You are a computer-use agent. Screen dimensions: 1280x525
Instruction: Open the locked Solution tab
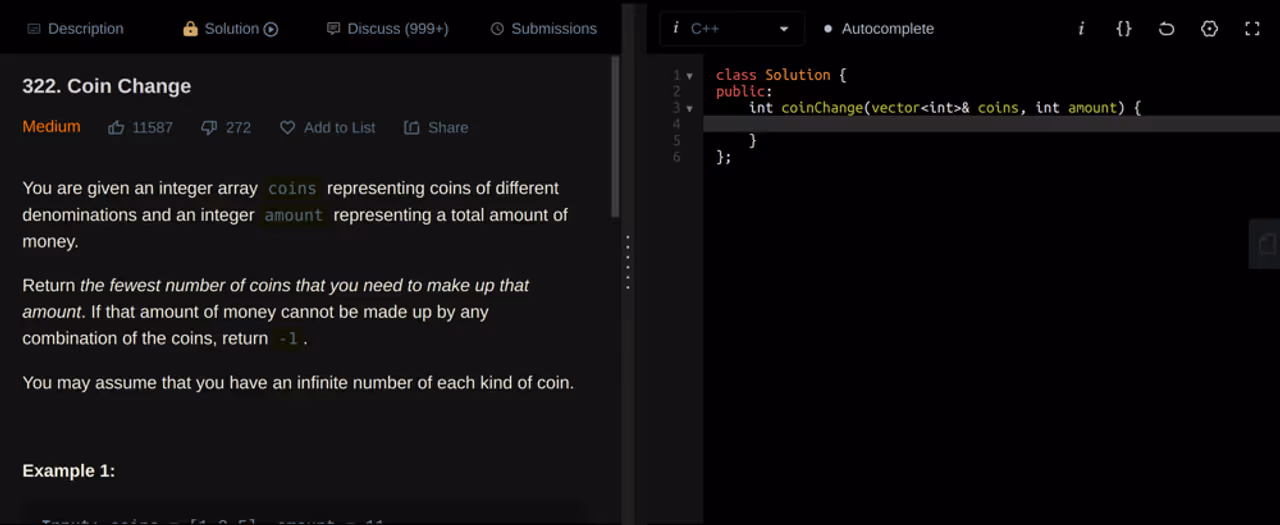click(x=230, y=29)
